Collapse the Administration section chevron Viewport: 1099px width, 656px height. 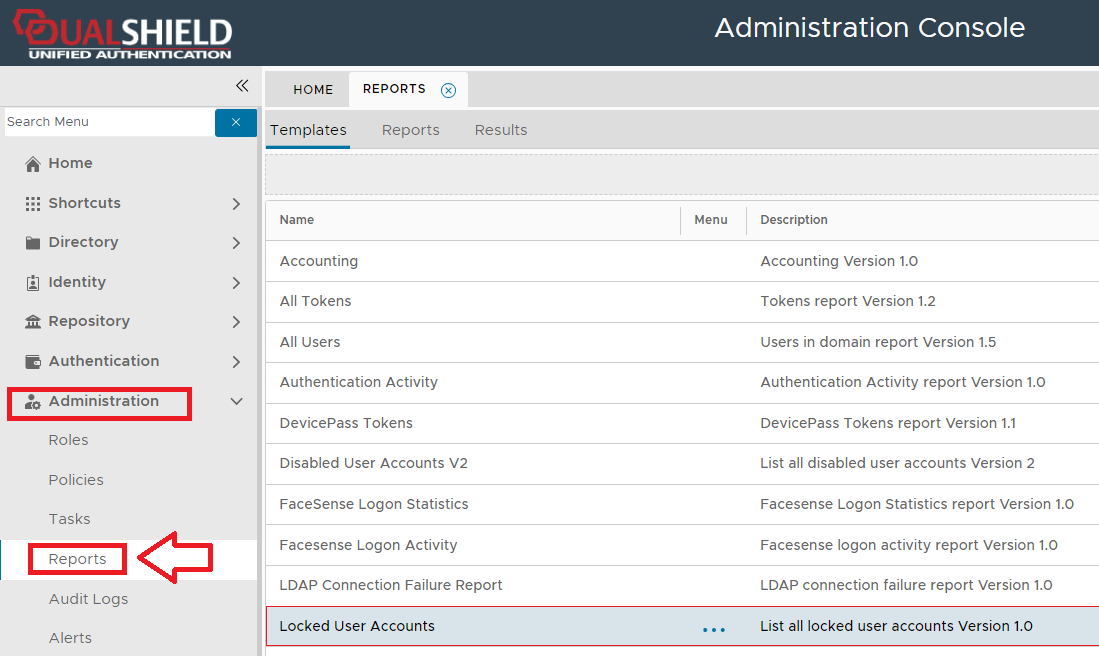pos(236,402)
